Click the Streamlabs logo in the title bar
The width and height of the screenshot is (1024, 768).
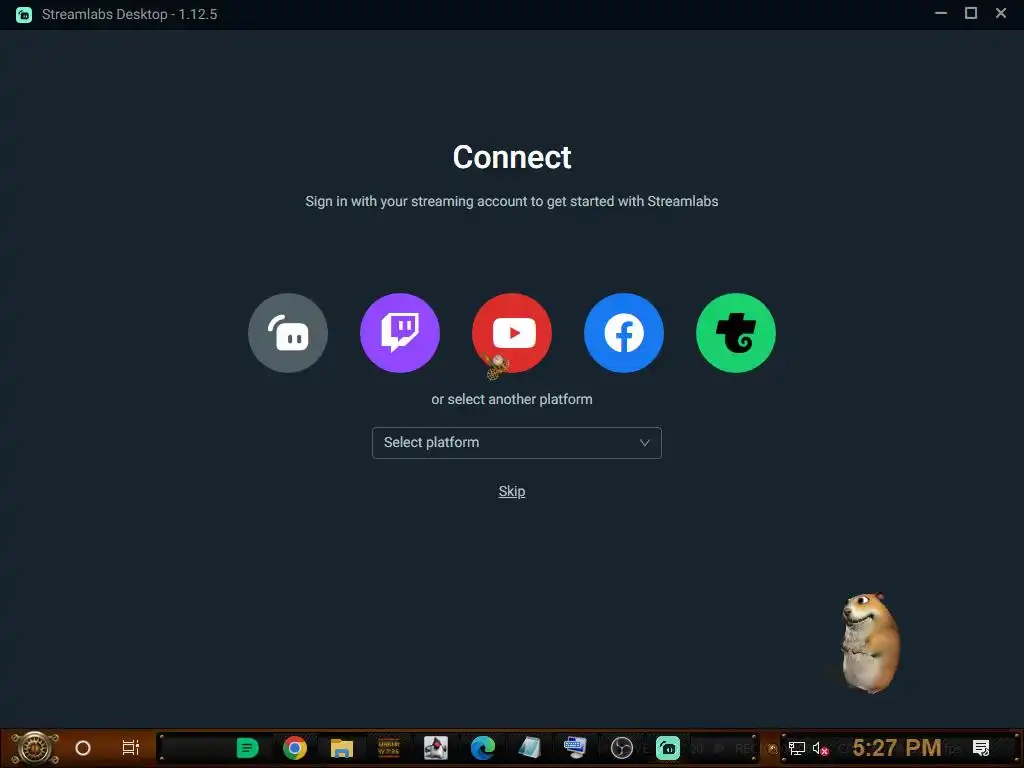(24, 14)
